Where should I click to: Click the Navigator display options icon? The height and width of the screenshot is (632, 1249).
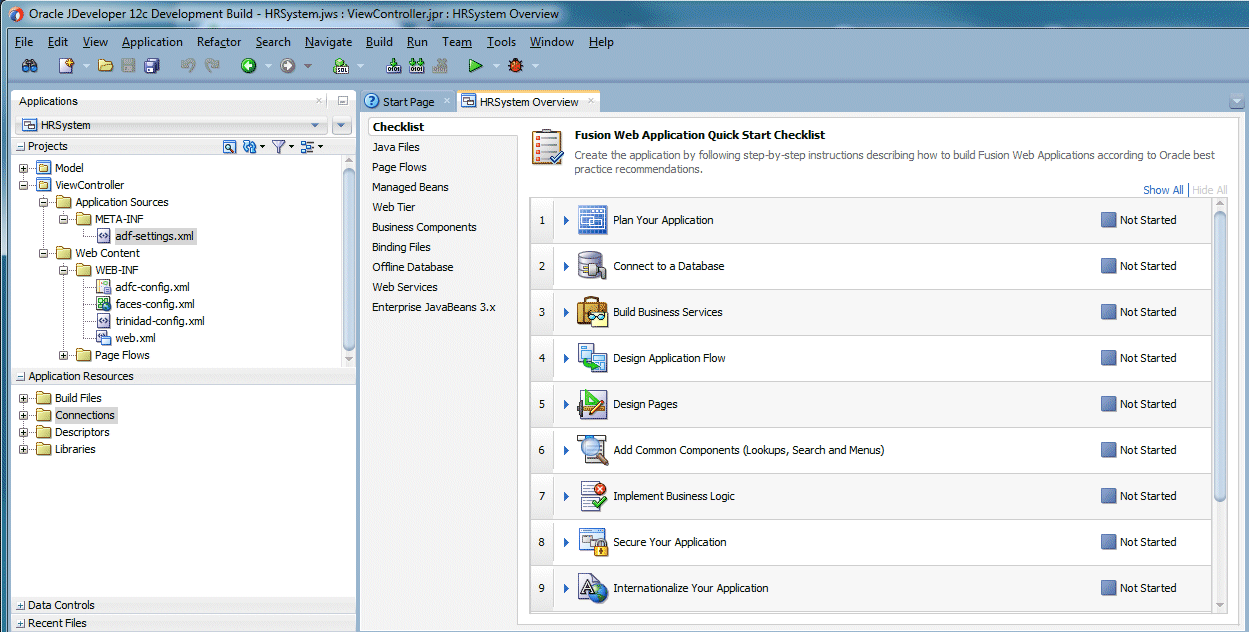coord(307,146)
